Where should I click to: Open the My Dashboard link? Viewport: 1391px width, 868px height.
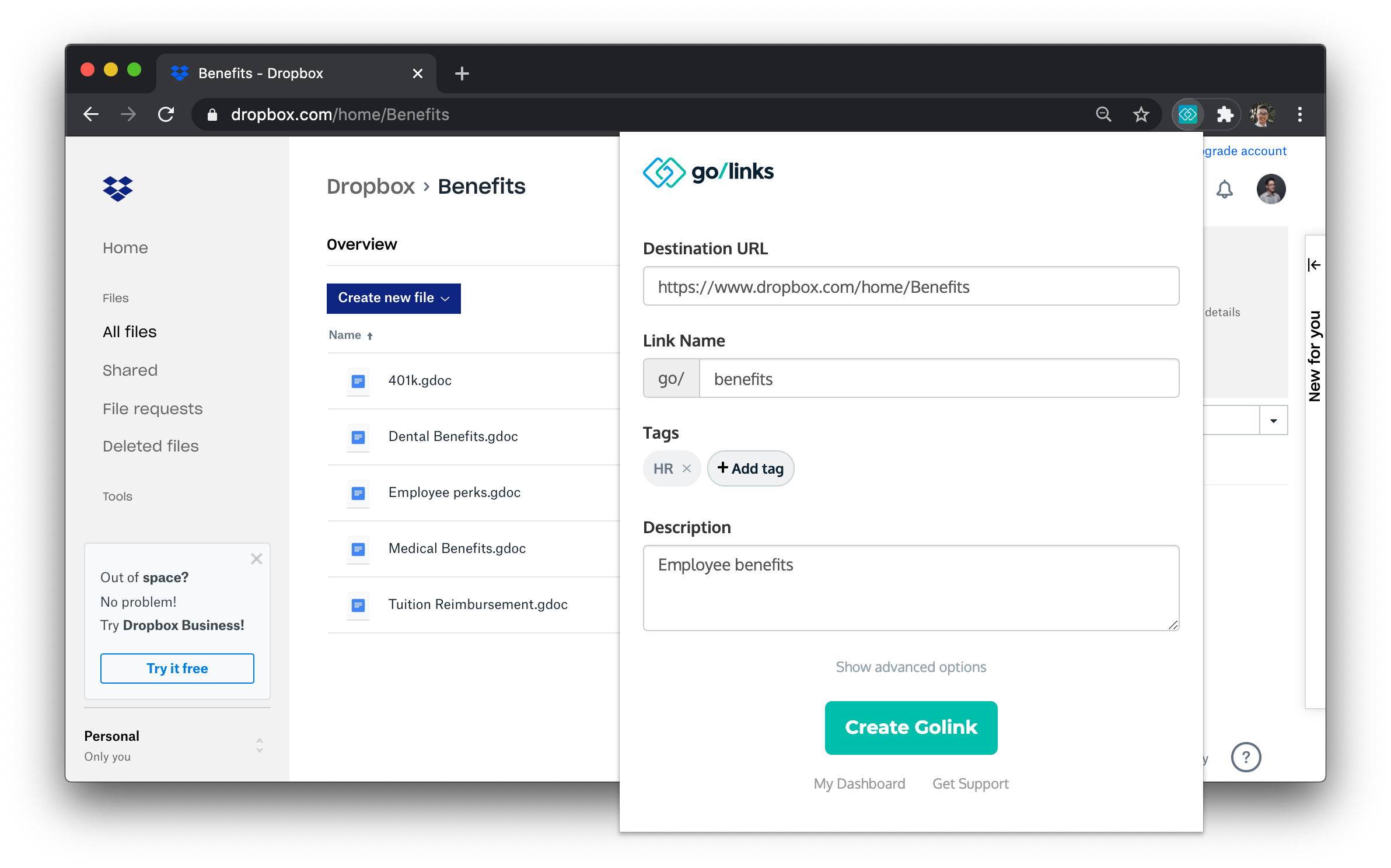[859, 783]
